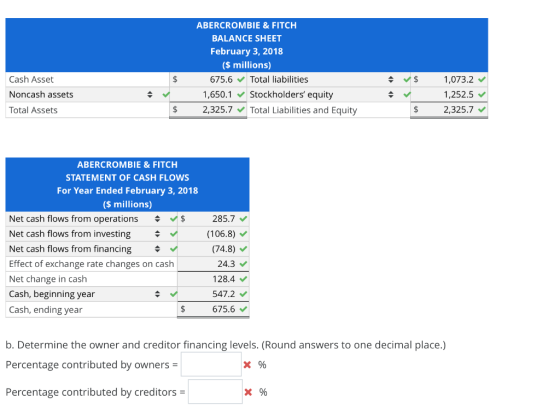Screen dimensions: 560x408
Task: Click green check beside Total Liabilities and Equity amount
Action: click(x=482, y=110)
